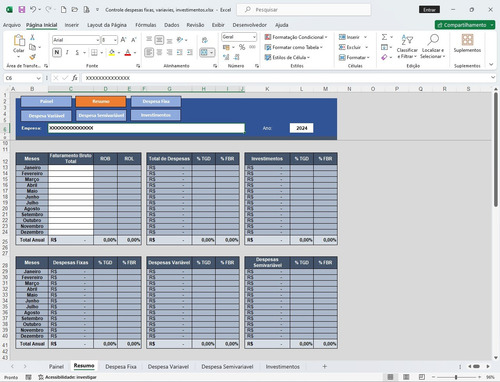Toggle italic formatting (I)
The width and height of the screenshot is (500, 382).
click(67, 52)
